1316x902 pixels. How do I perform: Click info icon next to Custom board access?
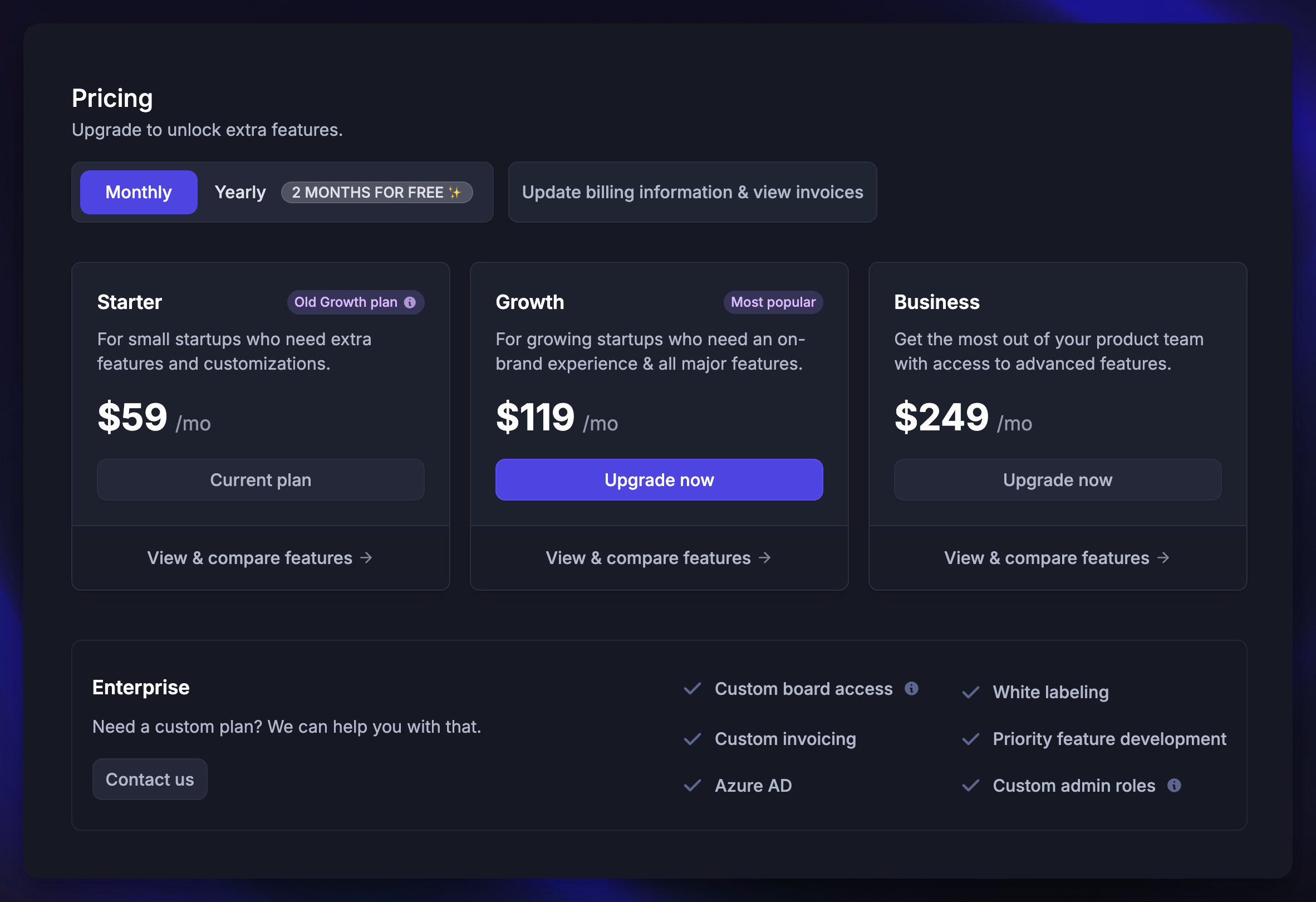coord(911,688)
